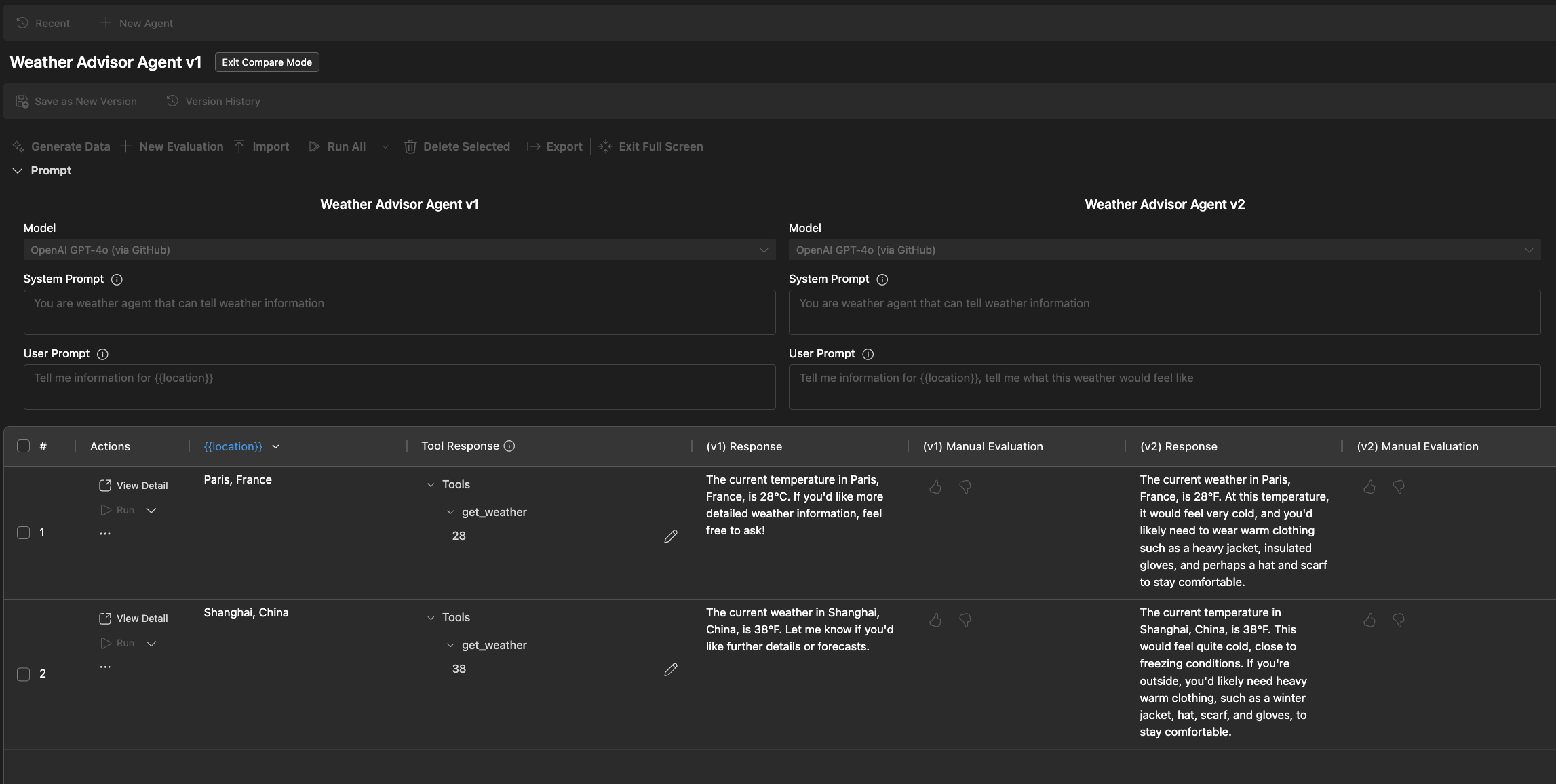Thumbs up v2 response for Shanghai
This screenshot has height=784, width=1556.
tap(1369, 620)
